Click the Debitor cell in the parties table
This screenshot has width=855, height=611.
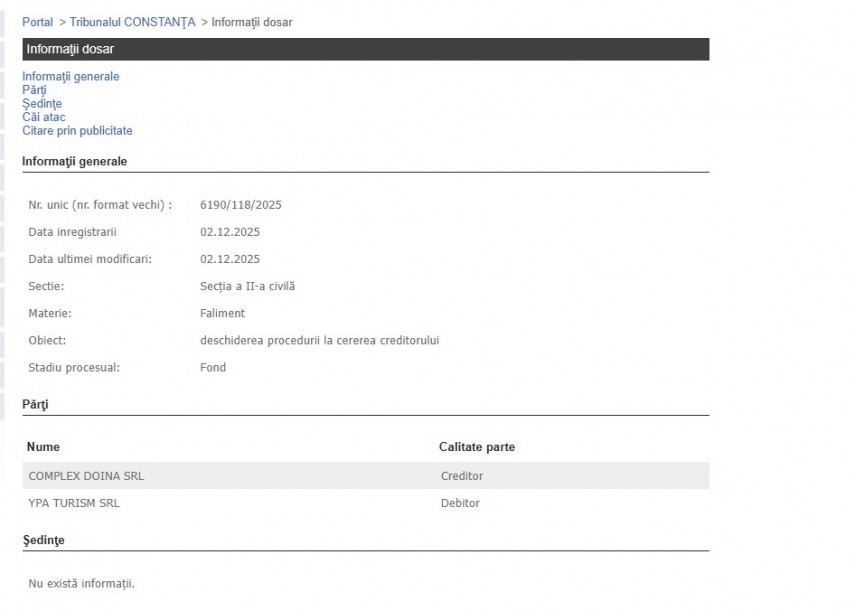pyautogui.click(x=460, y=503)
